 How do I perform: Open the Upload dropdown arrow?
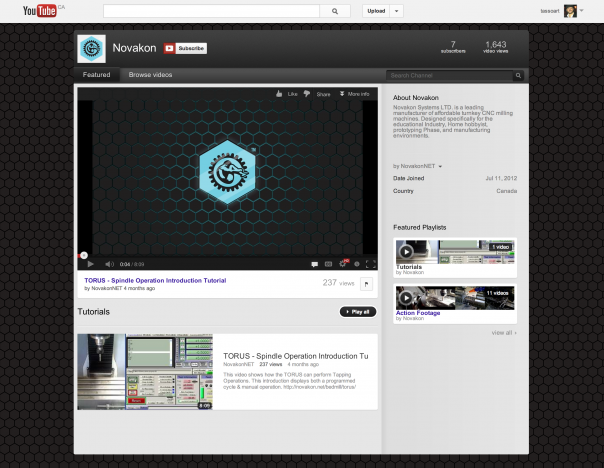[x=396, y=11]
